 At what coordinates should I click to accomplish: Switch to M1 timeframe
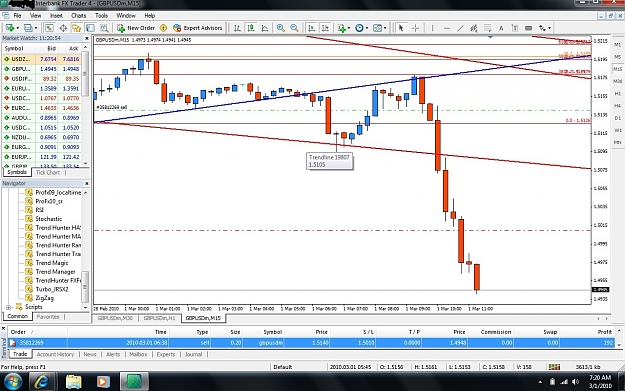click(617, 45)
